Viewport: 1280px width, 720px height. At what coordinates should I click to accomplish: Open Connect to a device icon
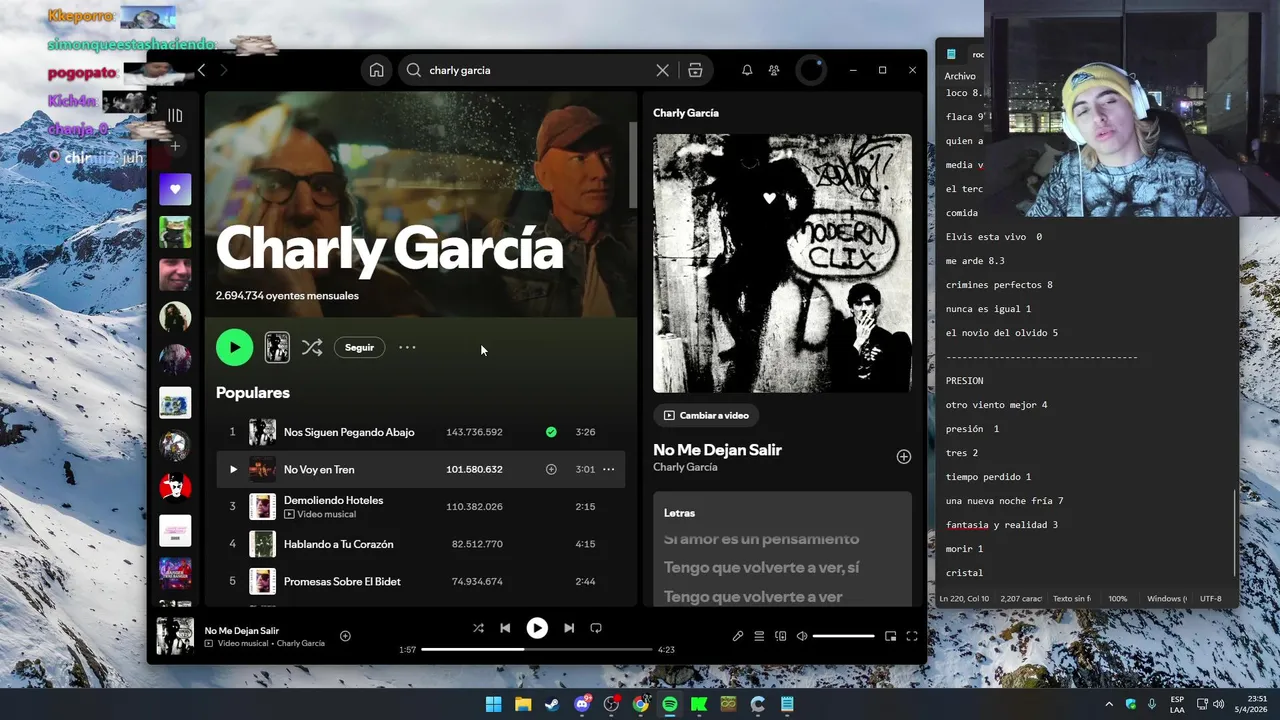coord(781,636)
